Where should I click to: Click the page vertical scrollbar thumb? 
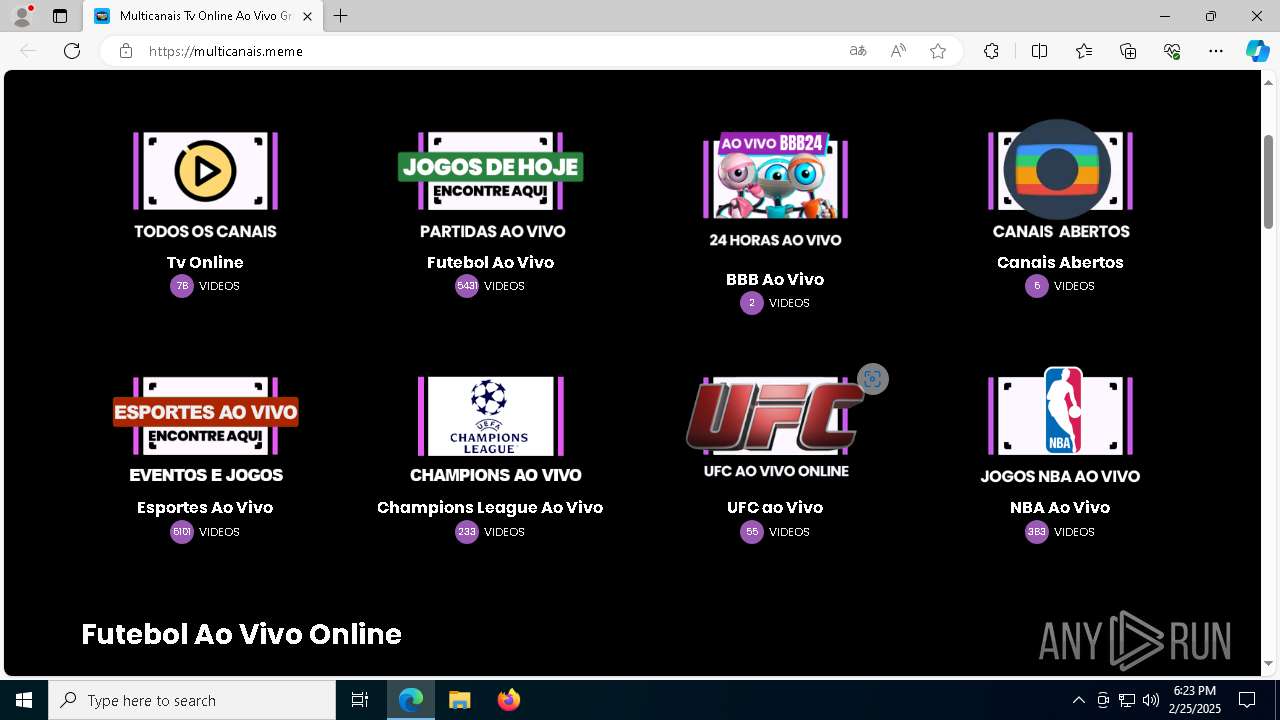[x=1268, y=181]
